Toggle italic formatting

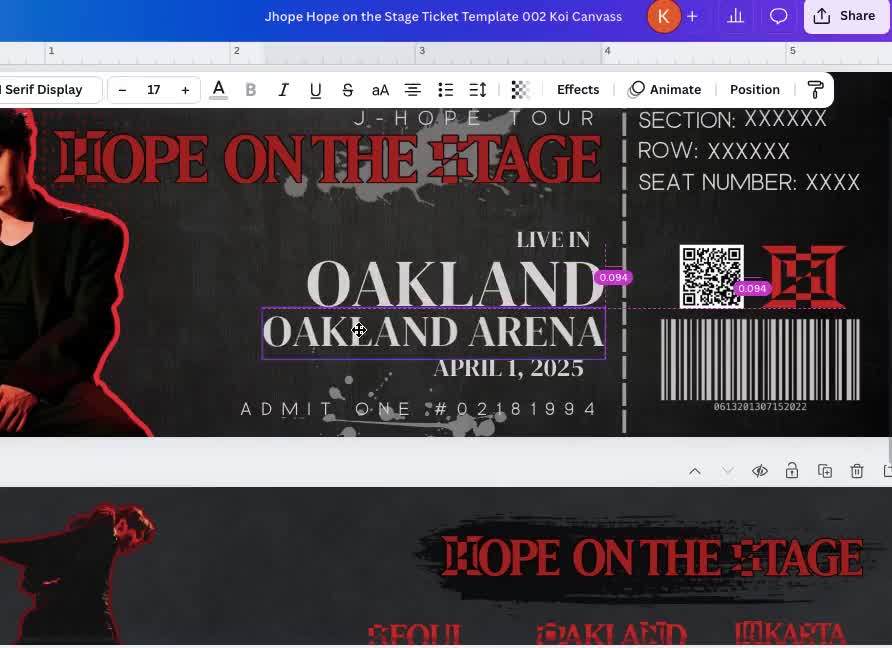283,90
